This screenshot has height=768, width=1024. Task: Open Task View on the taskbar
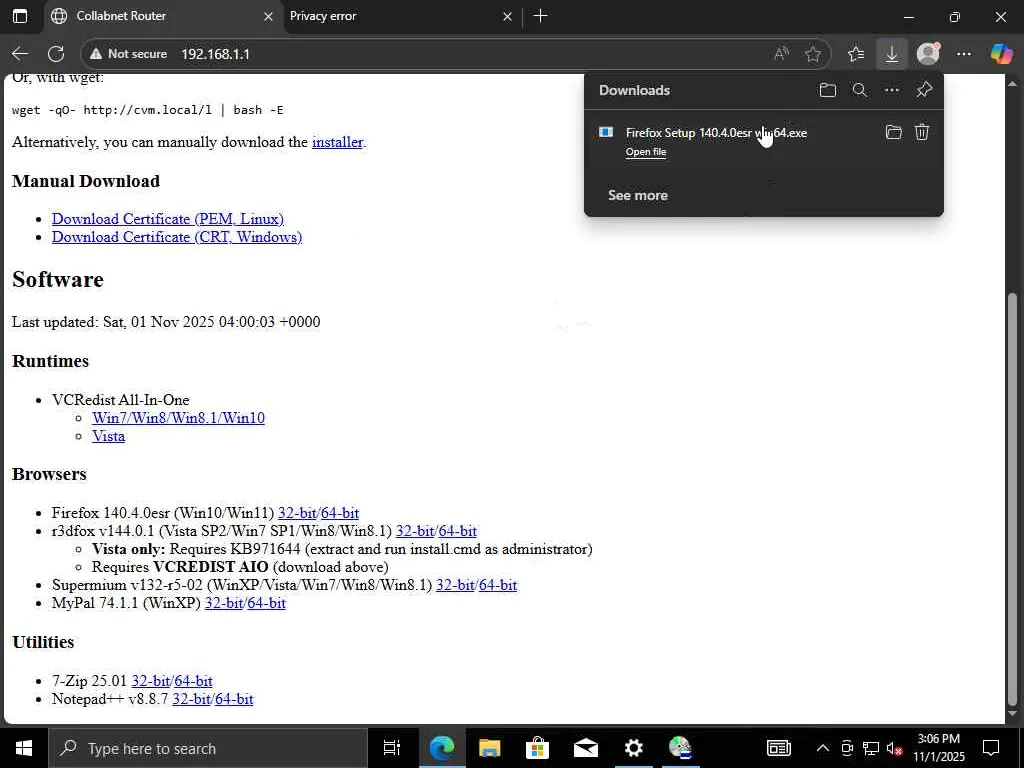tap(391, 748)
